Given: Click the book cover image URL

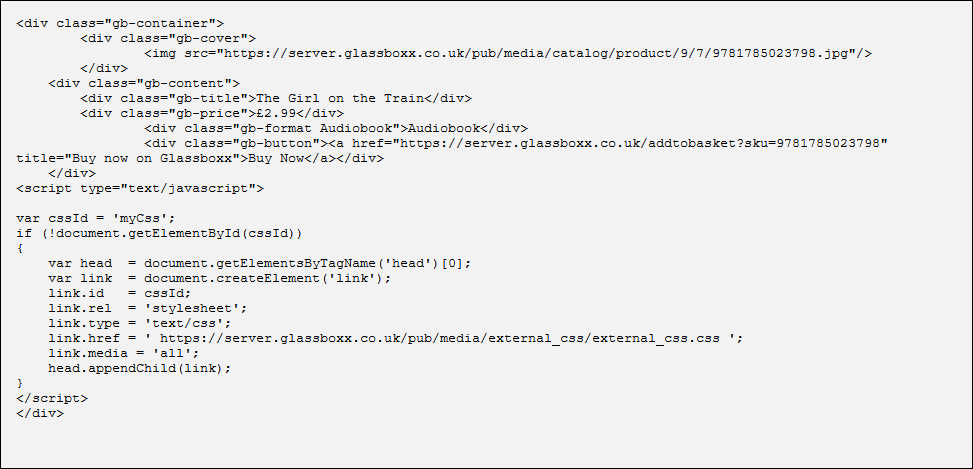Looking at the screenshot, I should click(x=537, y=52).
